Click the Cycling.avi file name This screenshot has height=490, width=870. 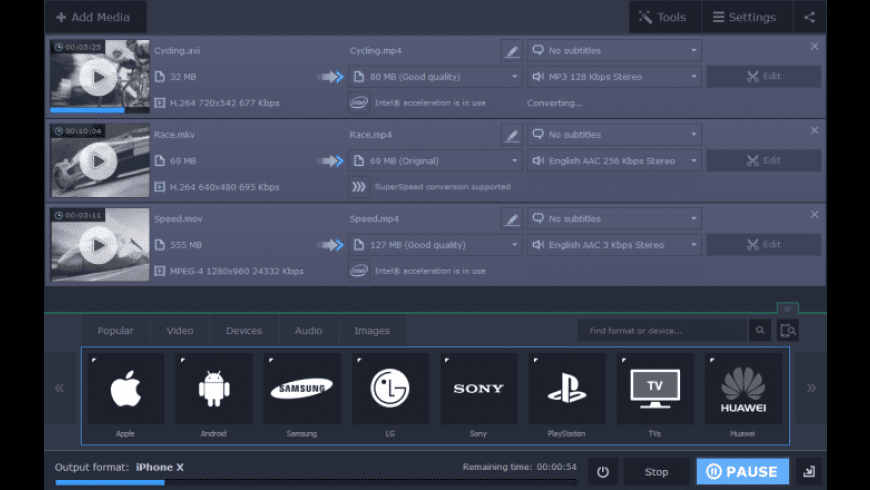pyautogui.click(x=177, y=50)
